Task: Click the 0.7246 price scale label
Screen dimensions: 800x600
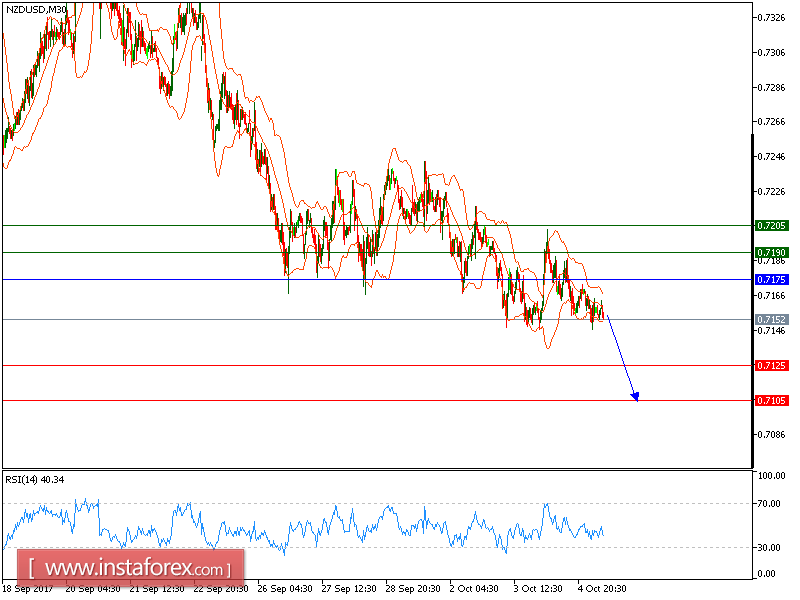Action: [x=771, y=157]
